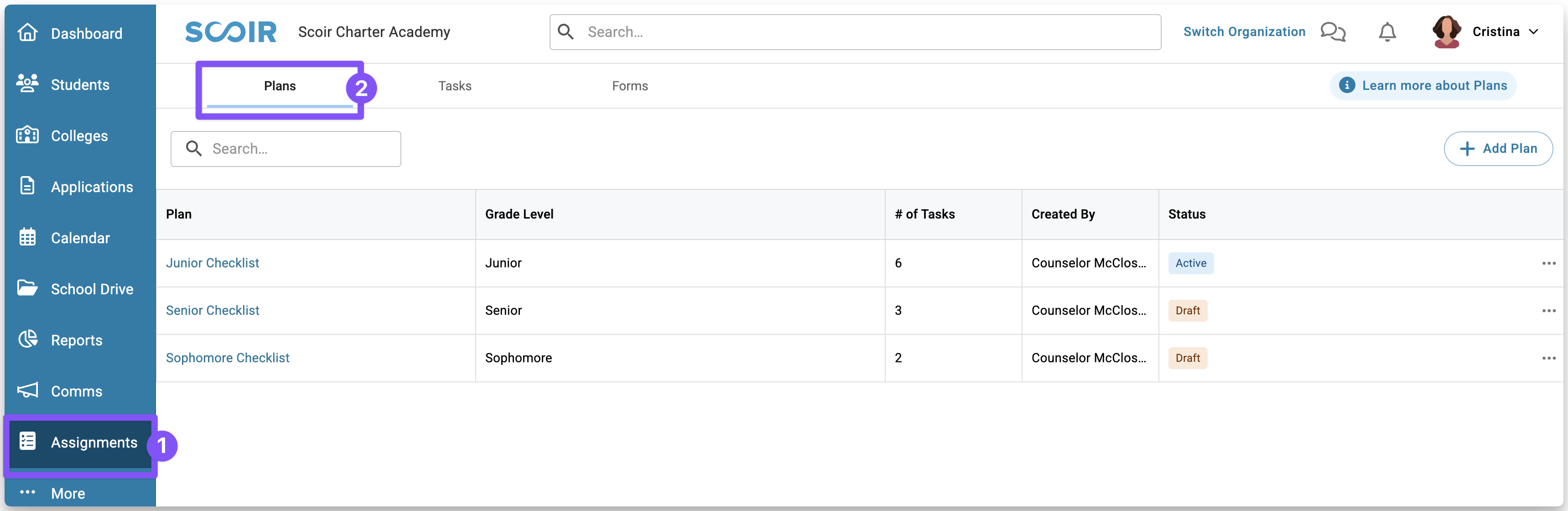1568x511 pixels.
Task: Focus the plans search field
Action: [x=286, y=149]
